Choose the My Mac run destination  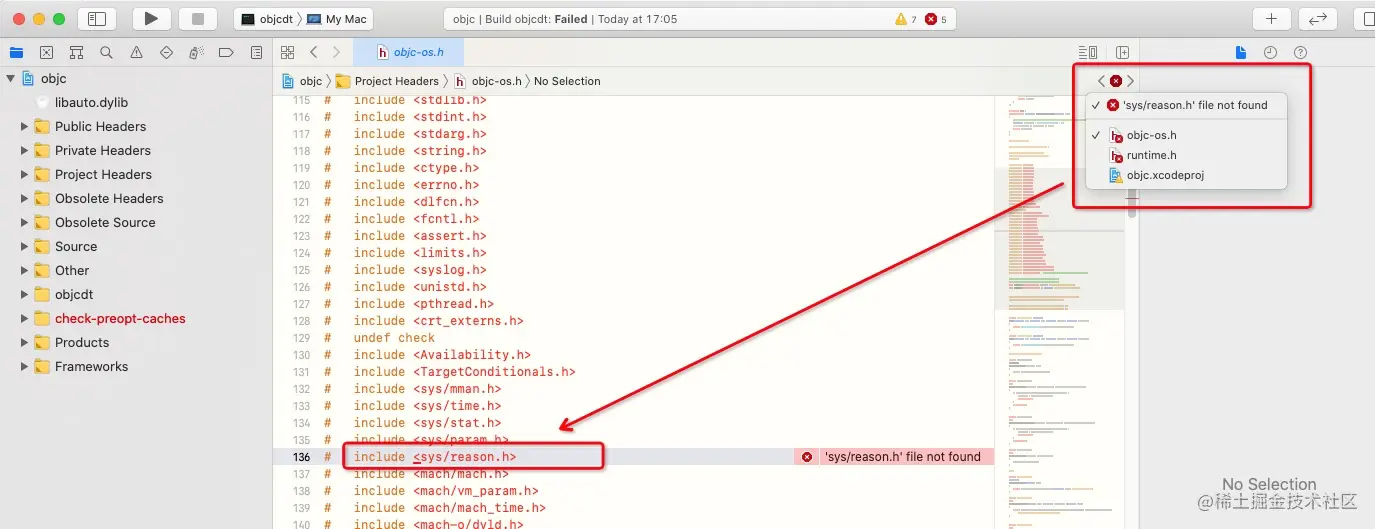(337, 19)
